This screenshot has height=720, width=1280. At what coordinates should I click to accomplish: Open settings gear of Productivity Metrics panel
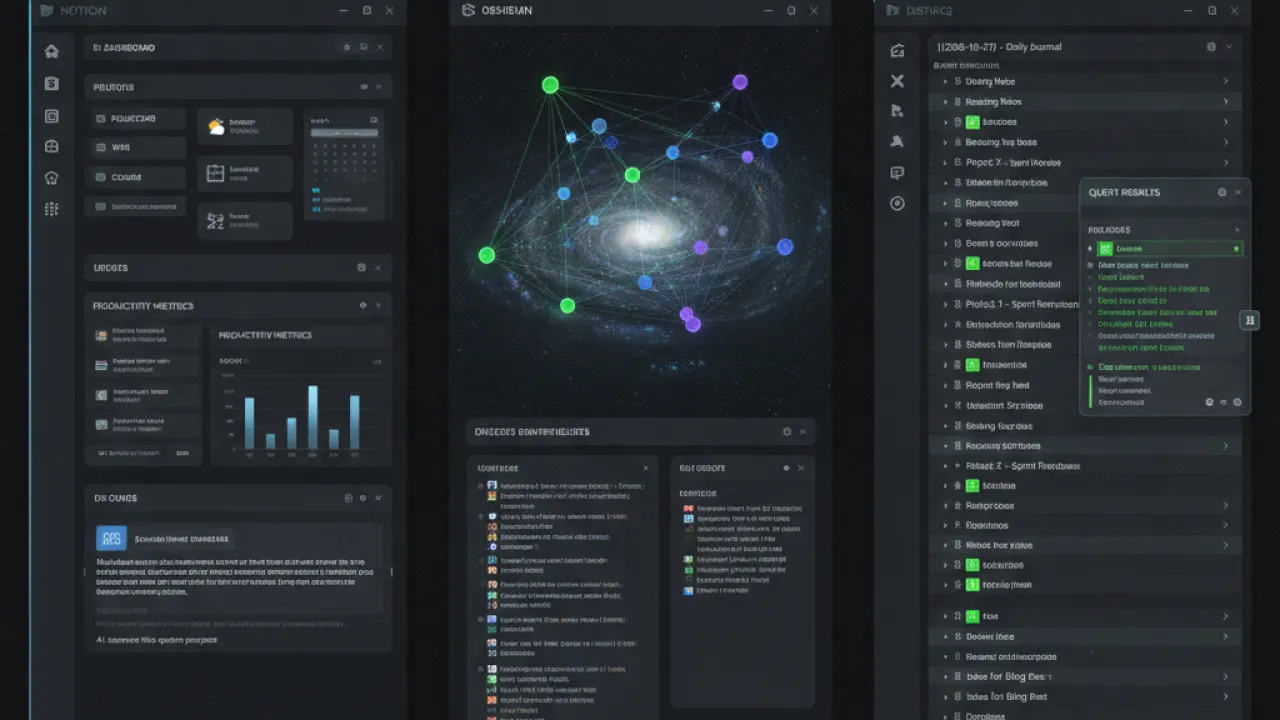pos(364,306)
